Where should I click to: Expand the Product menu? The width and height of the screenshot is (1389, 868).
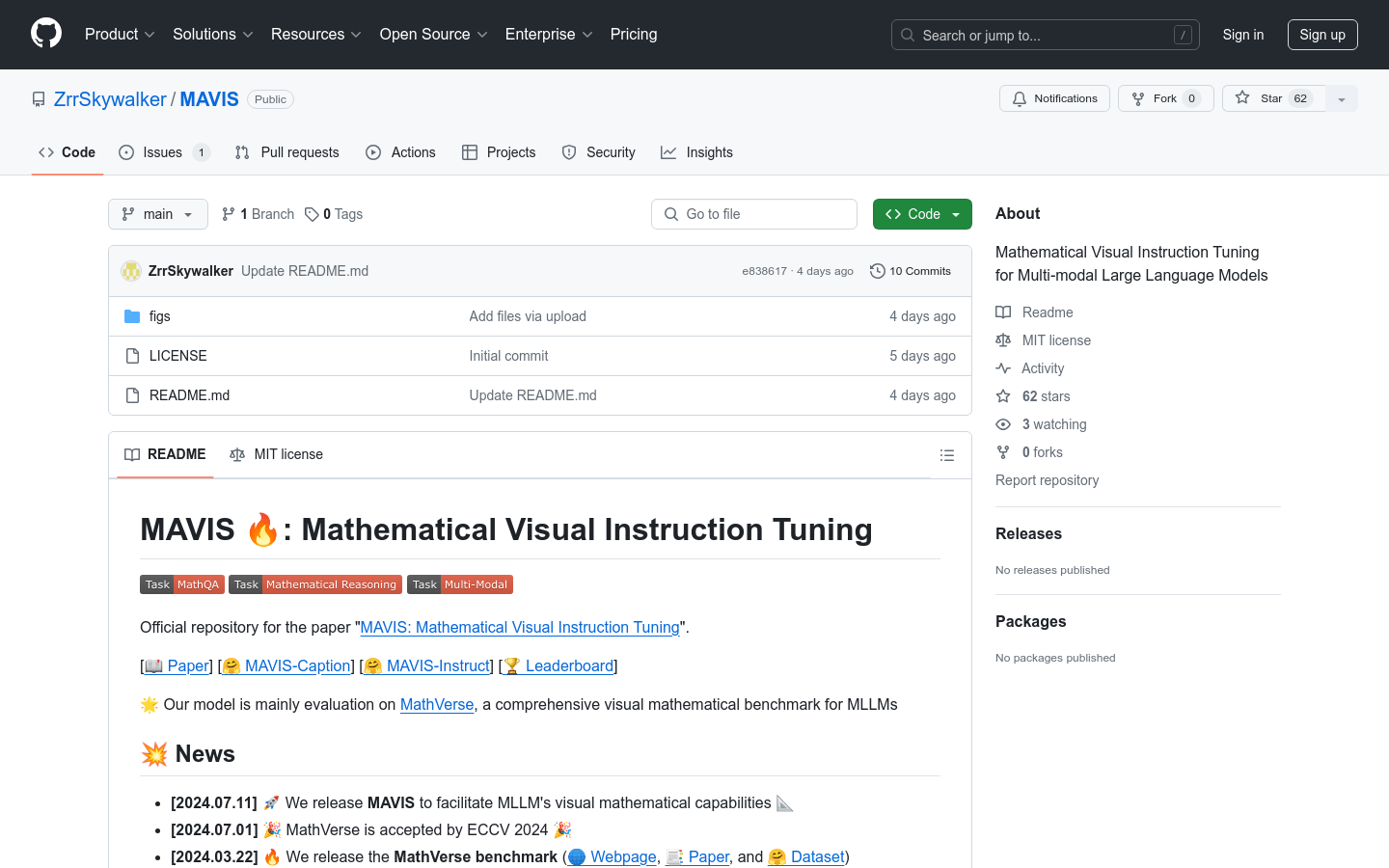(x=120, y=35)
